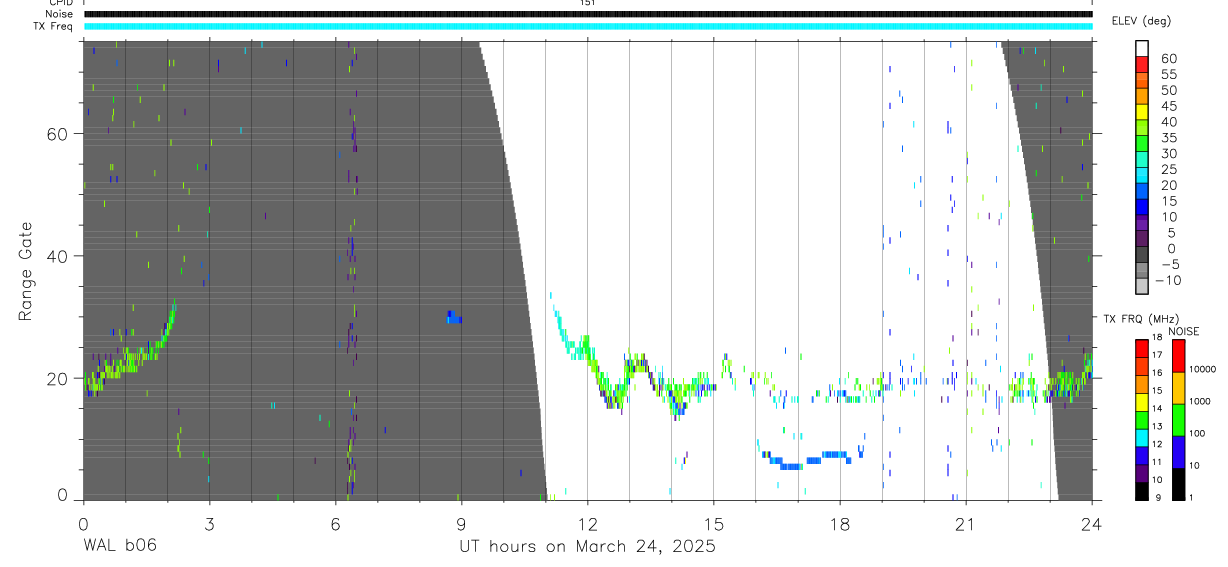This screenshot has height=567, width=1228.
Task: Pick the green swatch in the NOISE colorbar
Action: pyautogui.click(x=1178, y=419)
